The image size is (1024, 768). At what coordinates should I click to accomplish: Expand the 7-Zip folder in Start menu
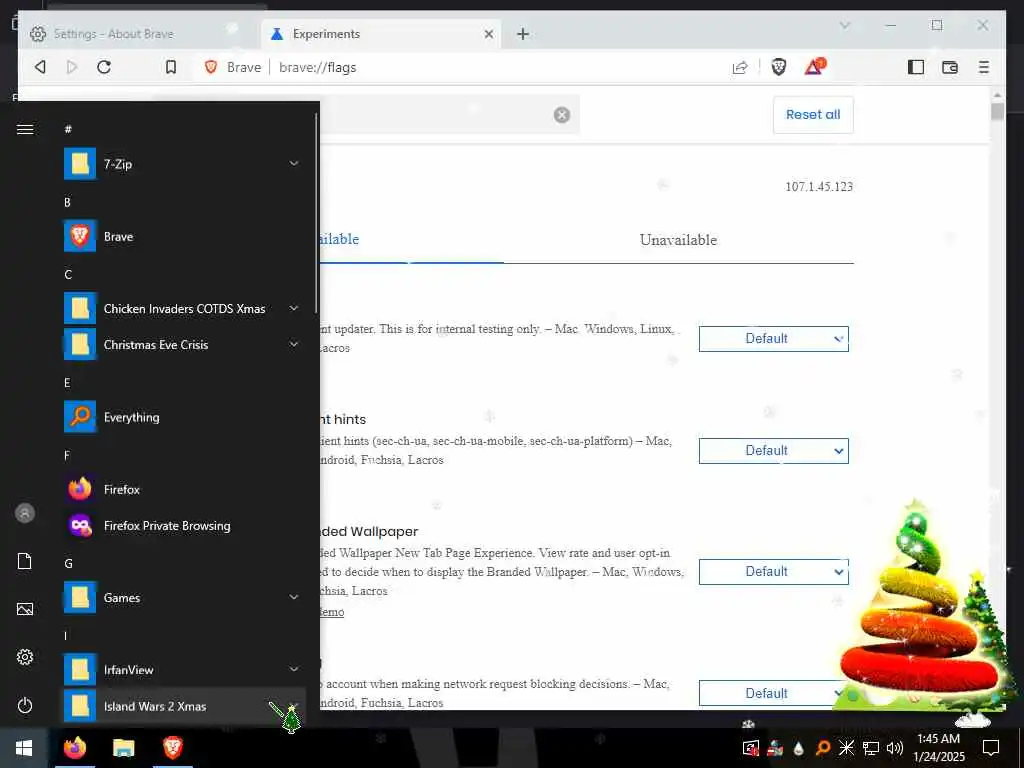pyautogui.click(x=183, y=164)
